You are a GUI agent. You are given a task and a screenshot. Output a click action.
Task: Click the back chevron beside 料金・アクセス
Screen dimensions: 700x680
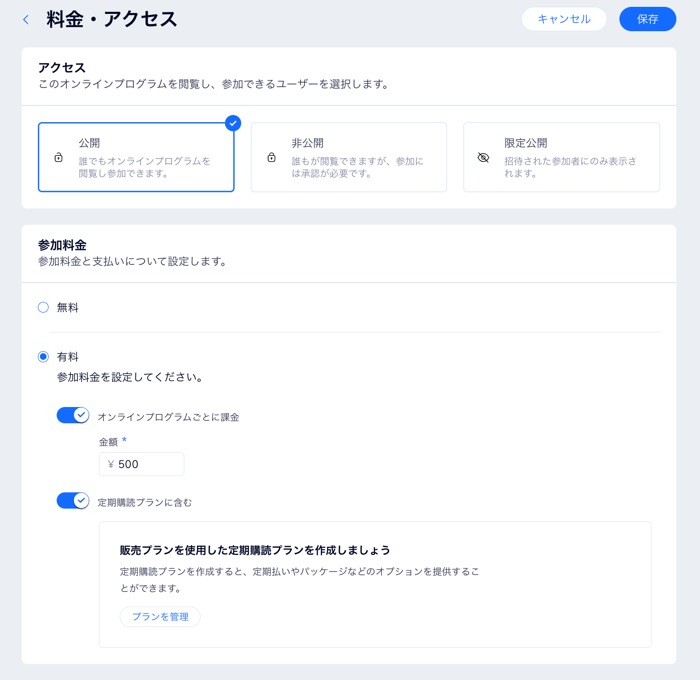pyautogui.click(x=26, y=20)
